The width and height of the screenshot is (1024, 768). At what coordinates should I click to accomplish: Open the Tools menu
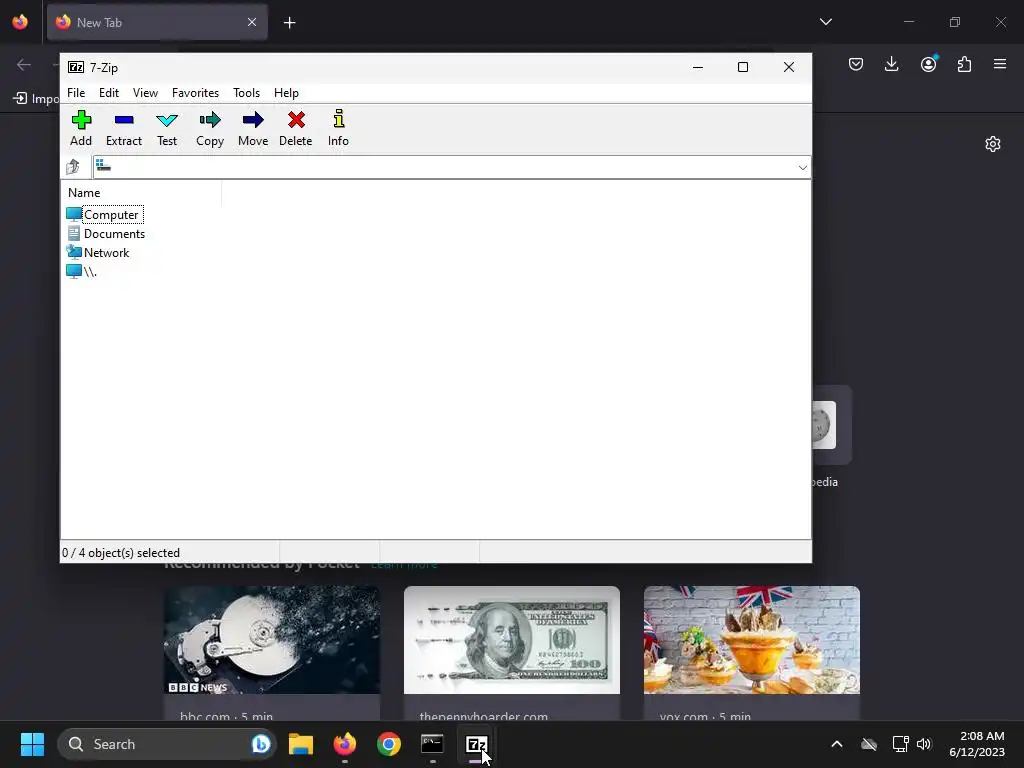pos(246,93)
